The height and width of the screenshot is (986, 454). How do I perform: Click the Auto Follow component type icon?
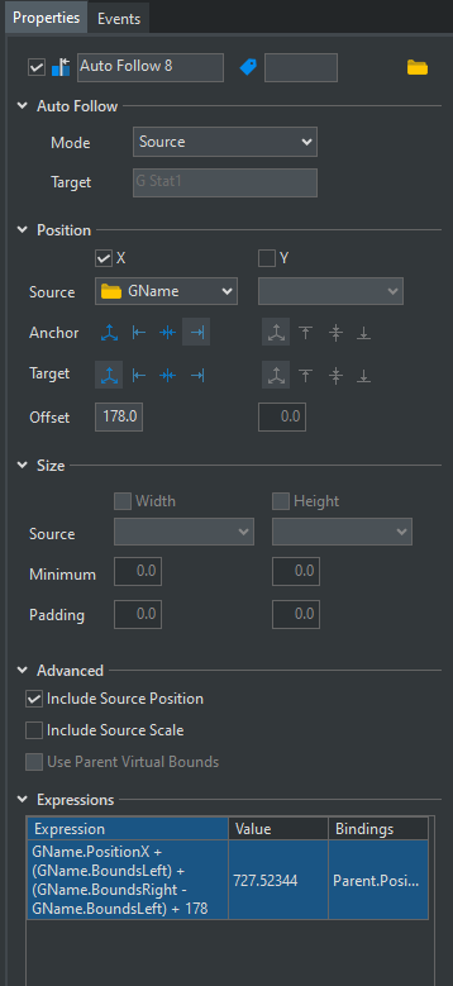point(60,67)
